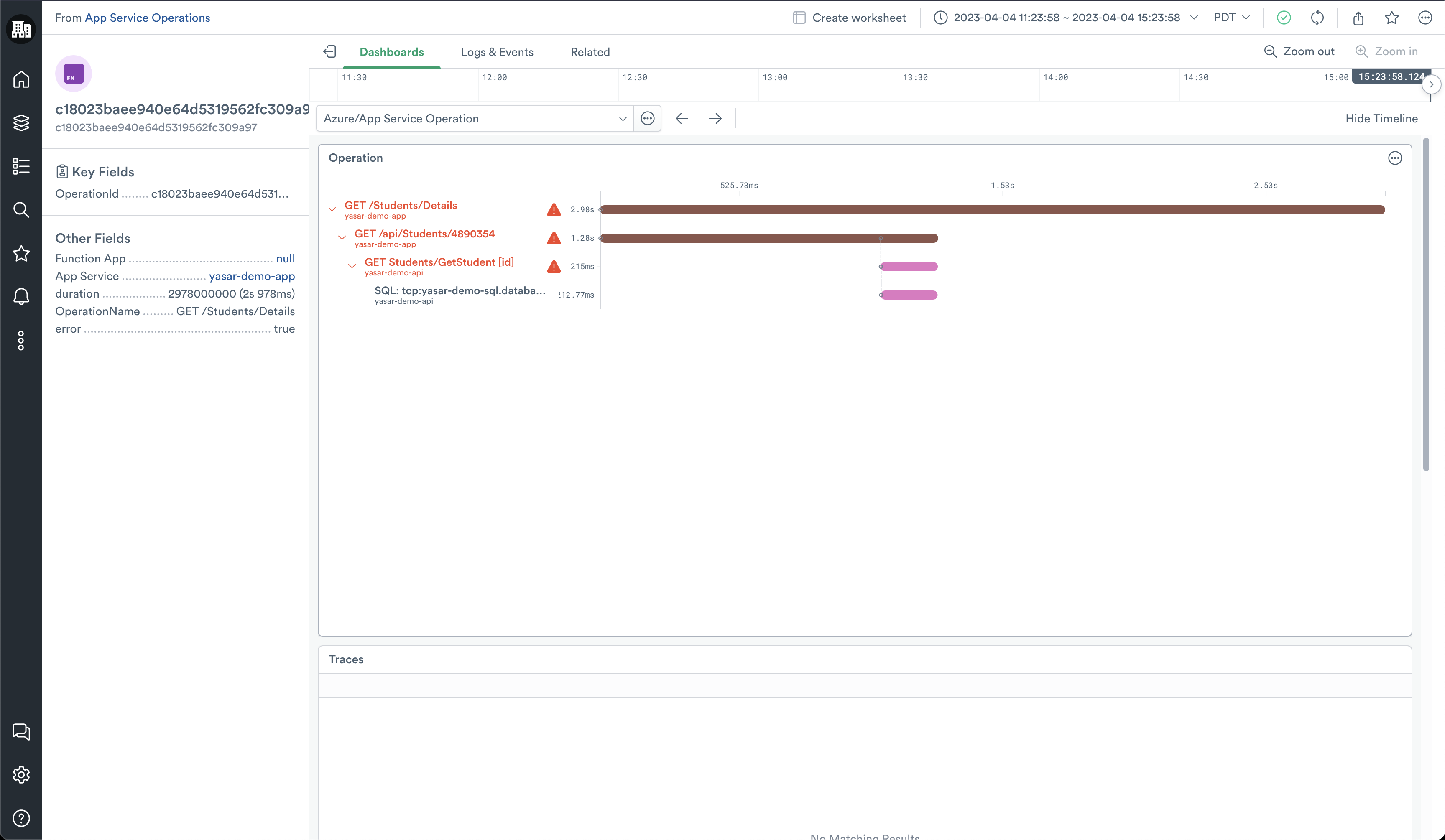Click the 13:00 mark on timeline
The width and height of the screenshot is (1445, 840).
775,78
